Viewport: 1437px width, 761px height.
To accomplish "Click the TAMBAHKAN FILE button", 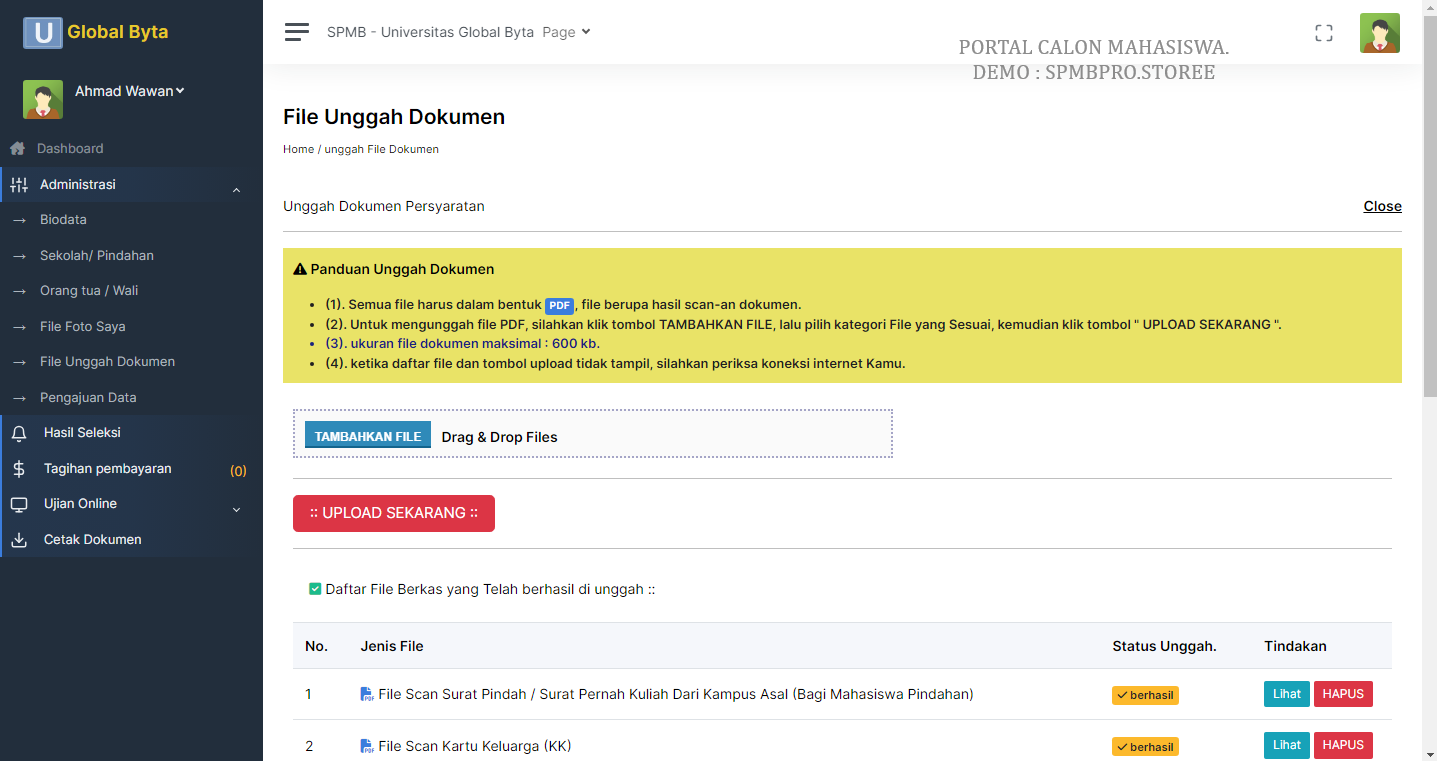I will click(x=368, y=434).
